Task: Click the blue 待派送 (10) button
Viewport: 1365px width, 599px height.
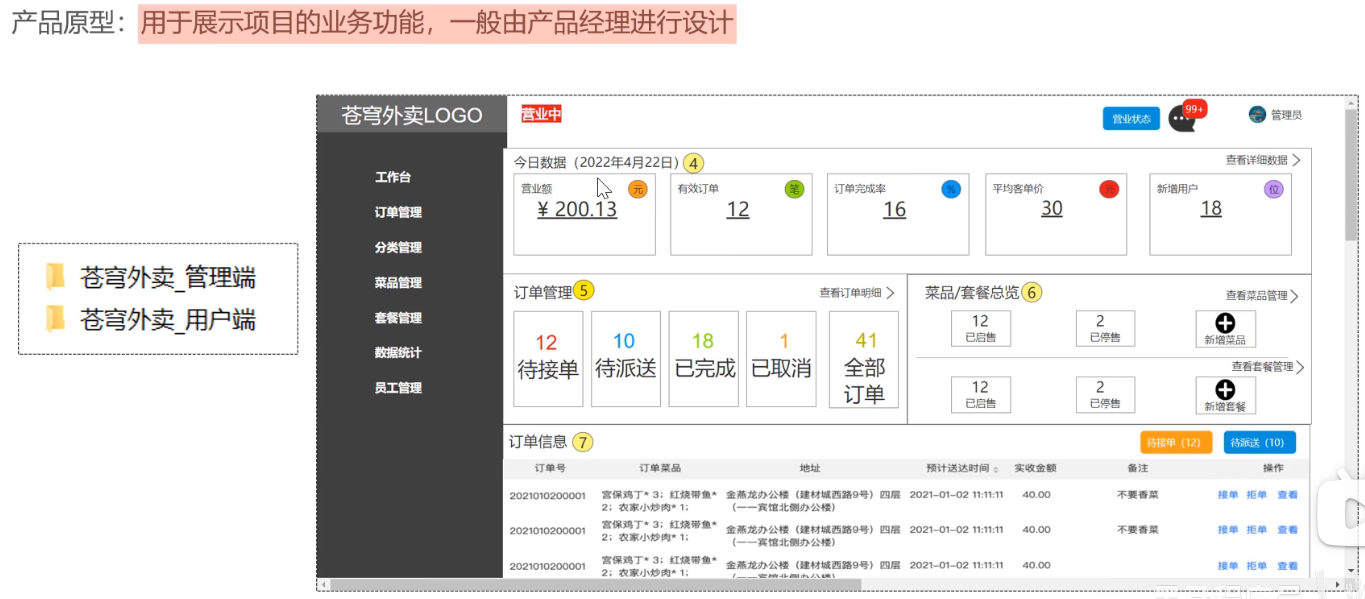Action: click(1259, 442)
